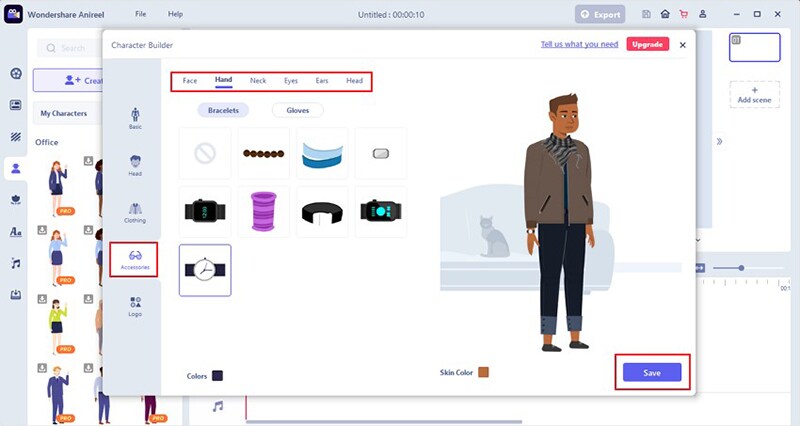The width and height of the screenshot is (800, 426).
Task: Adjust the timeline zoom slider
Action: pos(741,268)
